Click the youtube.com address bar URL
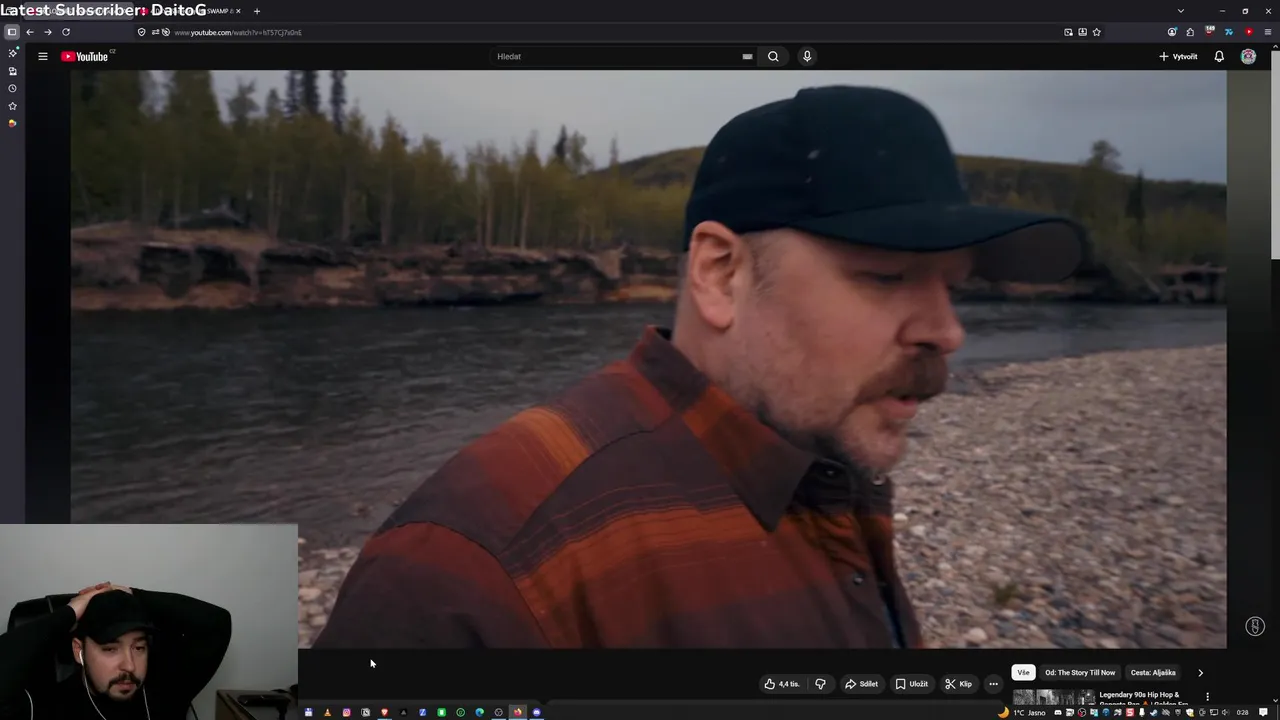1280x720 pixels. point(237,32)
